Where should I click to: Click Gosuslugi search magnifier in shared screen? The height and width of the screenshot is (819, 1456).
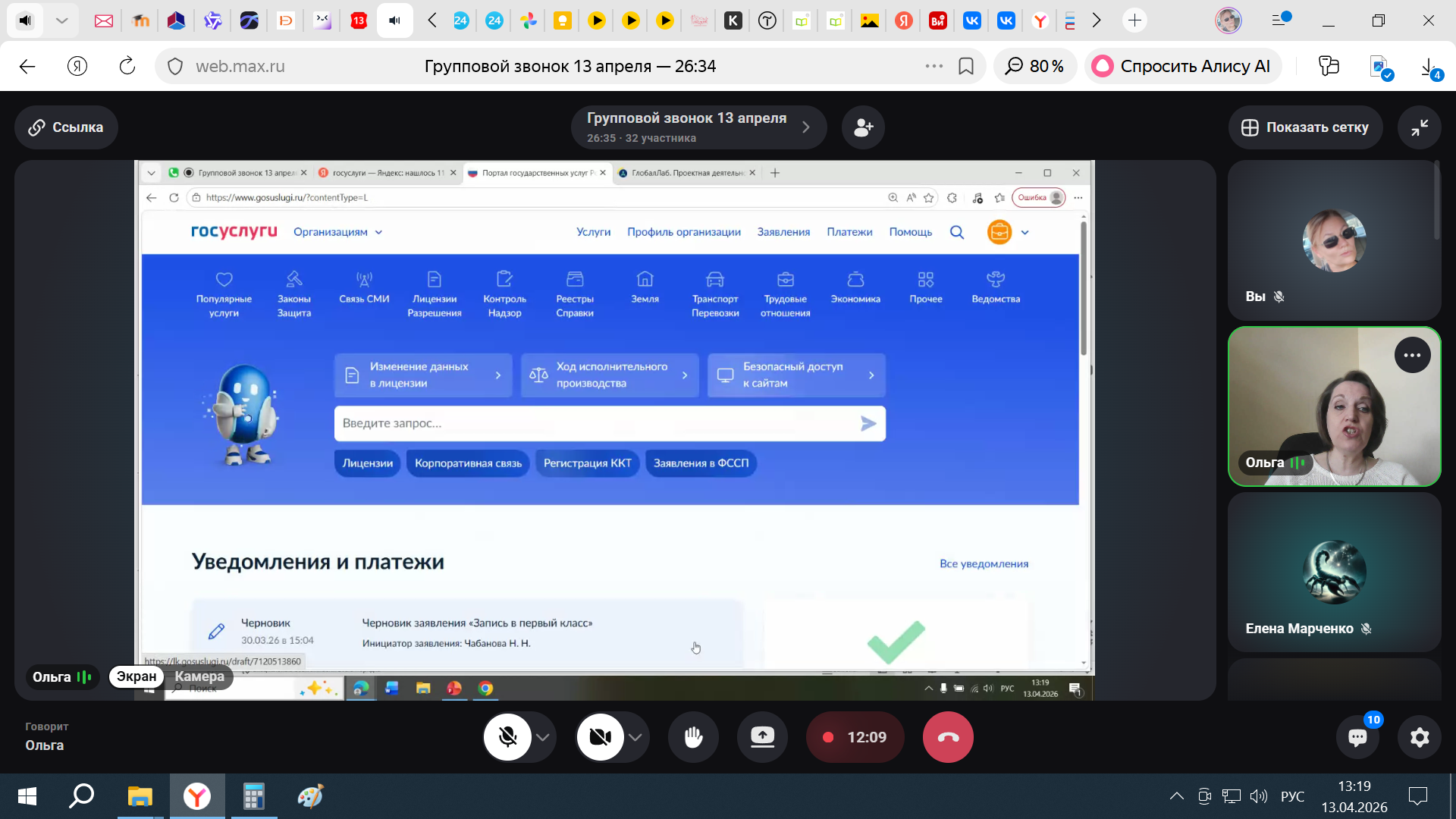(957, 232)
